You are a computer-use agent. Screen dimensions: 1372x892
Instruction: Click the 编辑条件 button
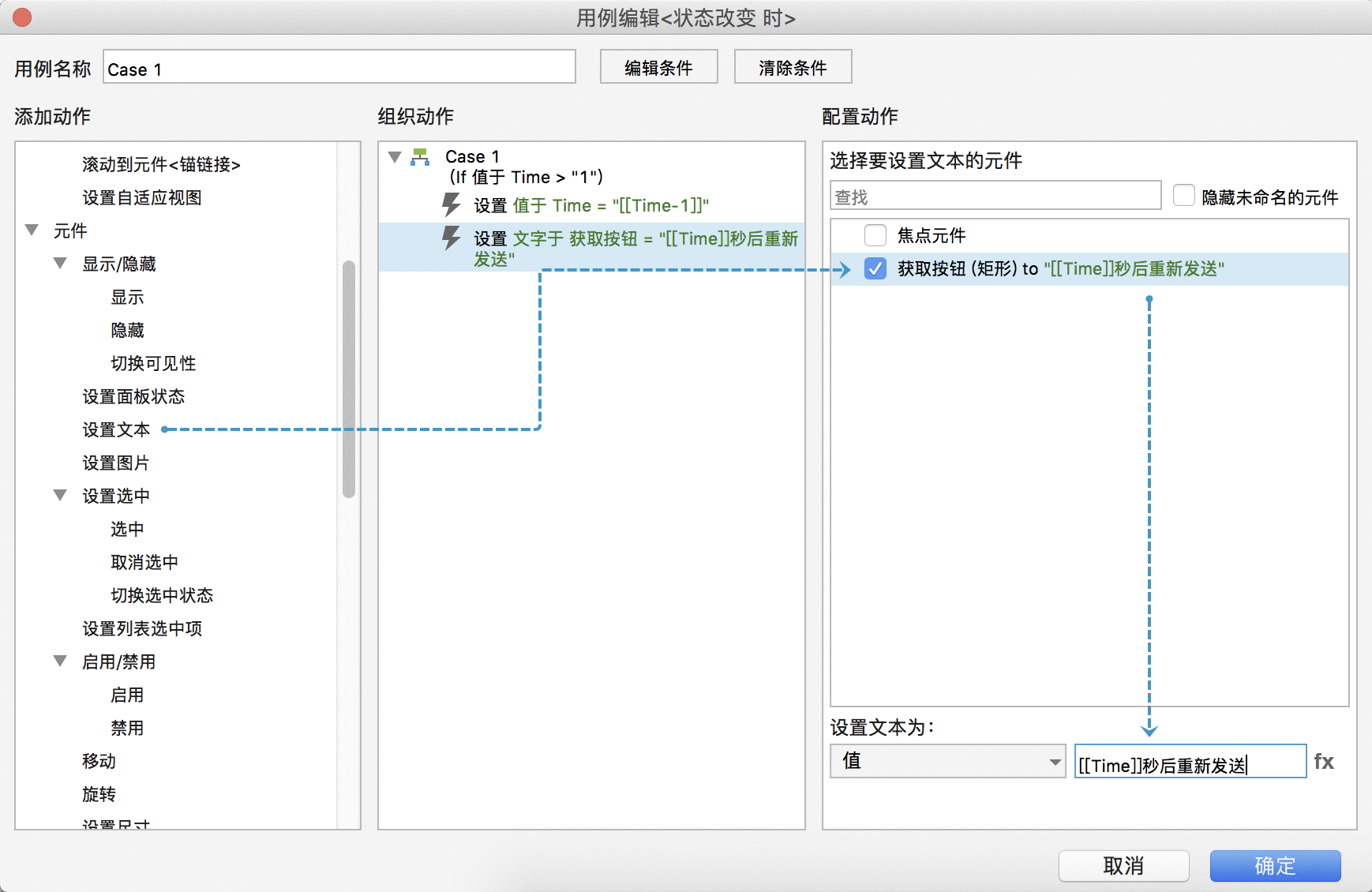pyautogui.click(x=659, y=67)
